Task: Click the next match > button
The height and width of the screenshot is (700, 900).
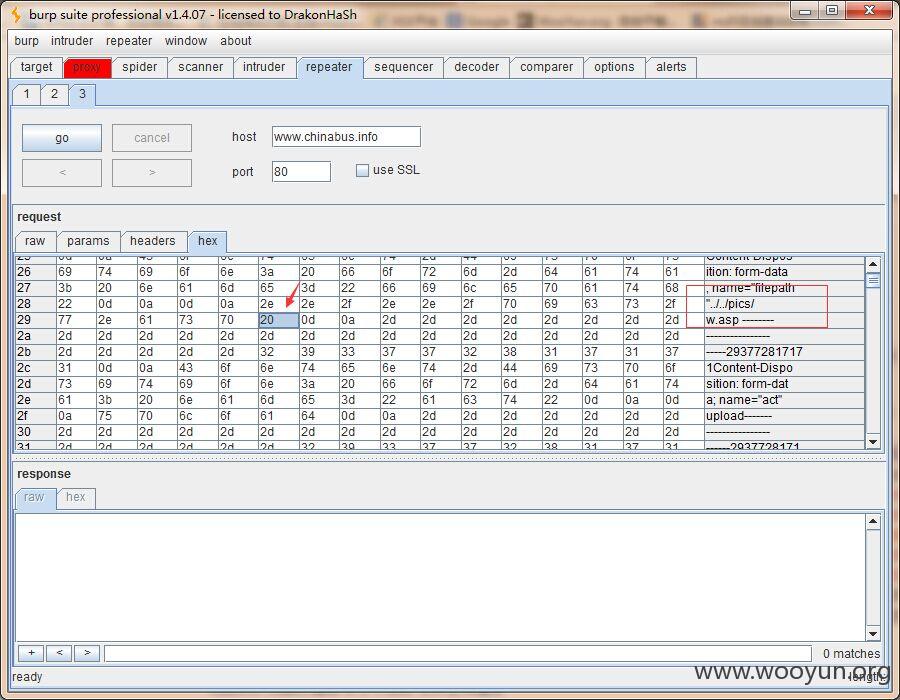Action: coord(87,653)
